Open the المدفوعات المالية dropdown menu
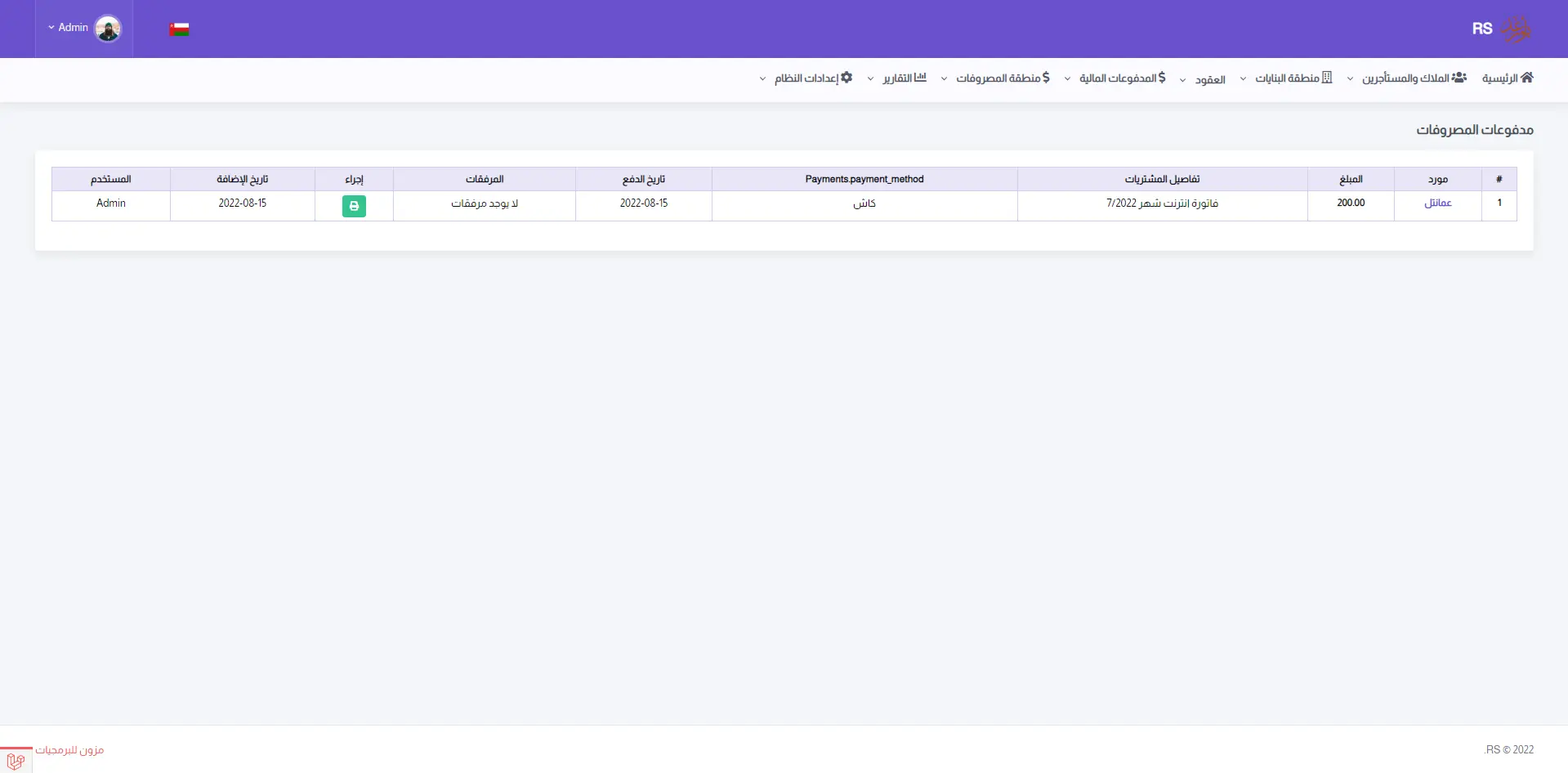1568x773 pixels. 1116,78
